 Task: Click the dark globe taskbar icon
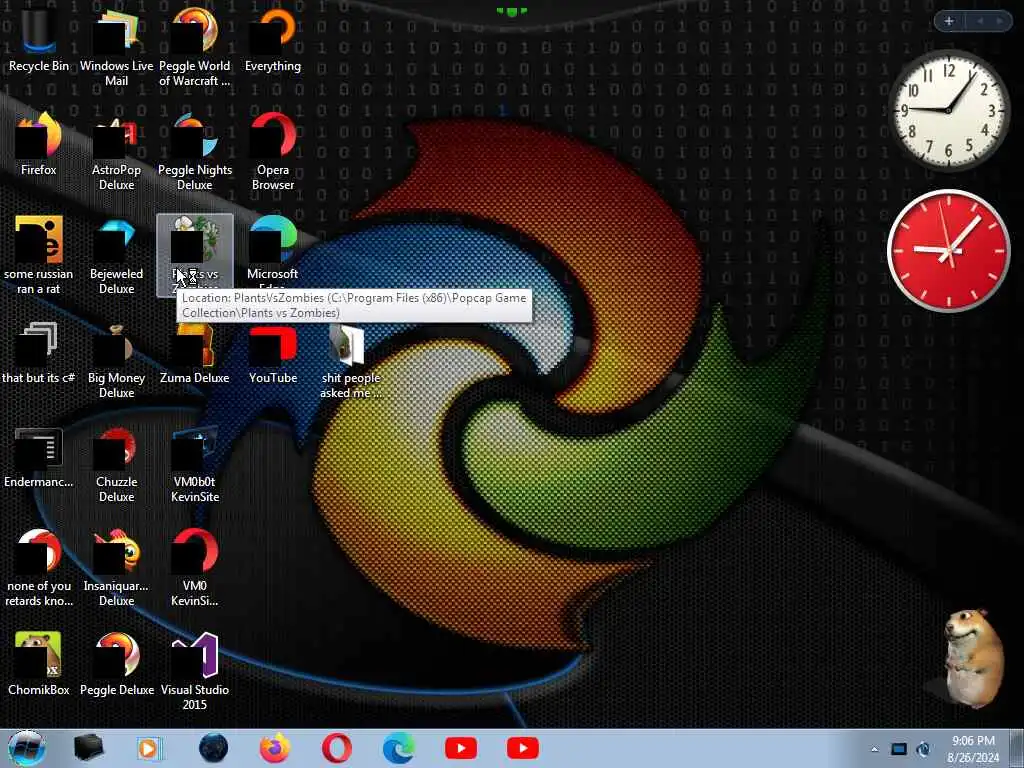(x=213, y=748)
